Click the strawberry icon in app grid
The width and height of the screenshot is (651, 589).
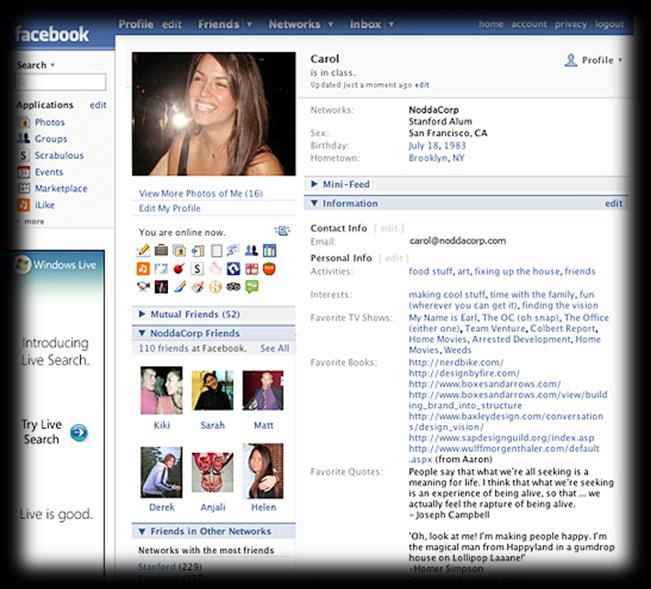269,269
